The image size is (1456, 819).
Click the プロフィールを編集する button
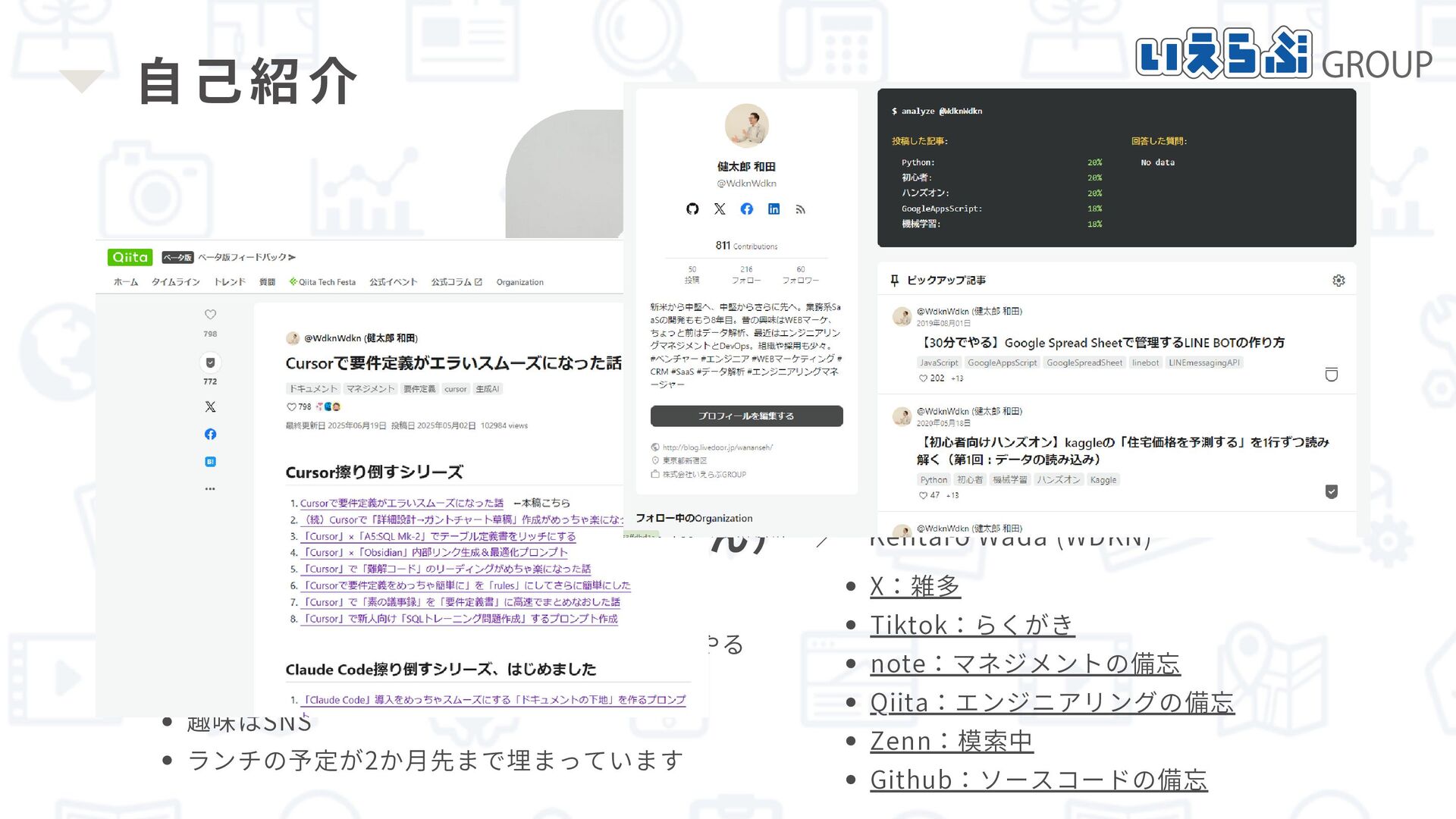(x=746, y=416)
